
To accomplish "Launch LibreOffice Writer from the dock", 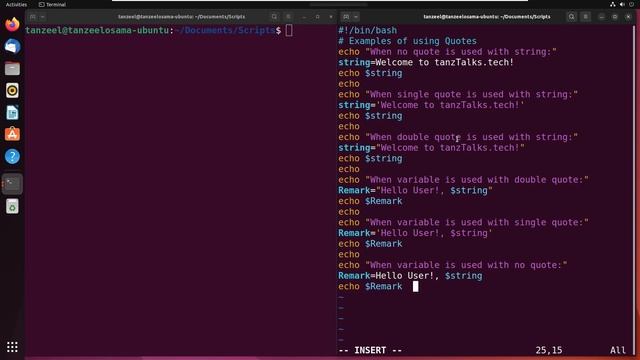I will click(12, 112).
